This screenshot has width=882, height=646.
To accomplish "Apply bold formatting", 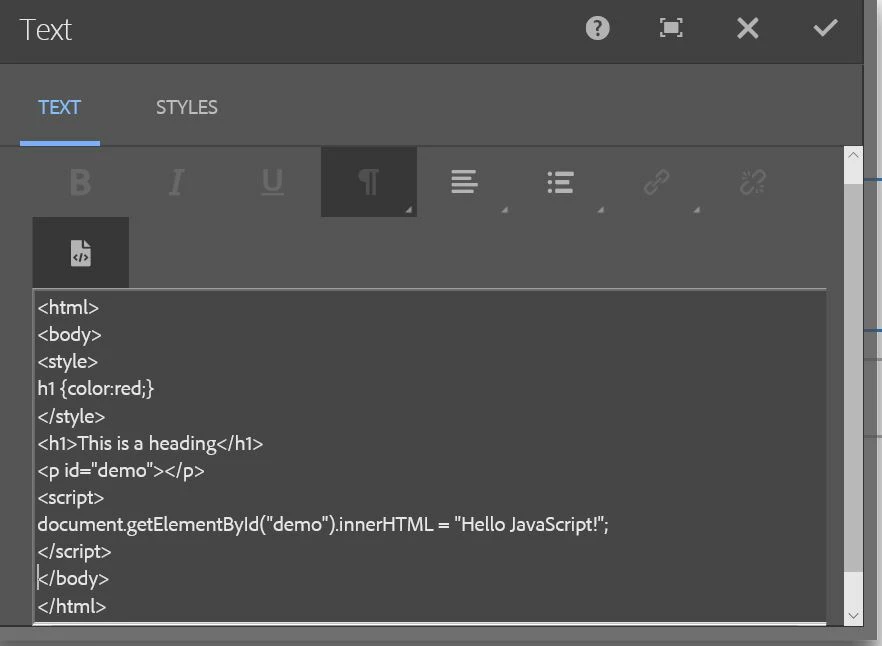I will (x=80, y=182).
